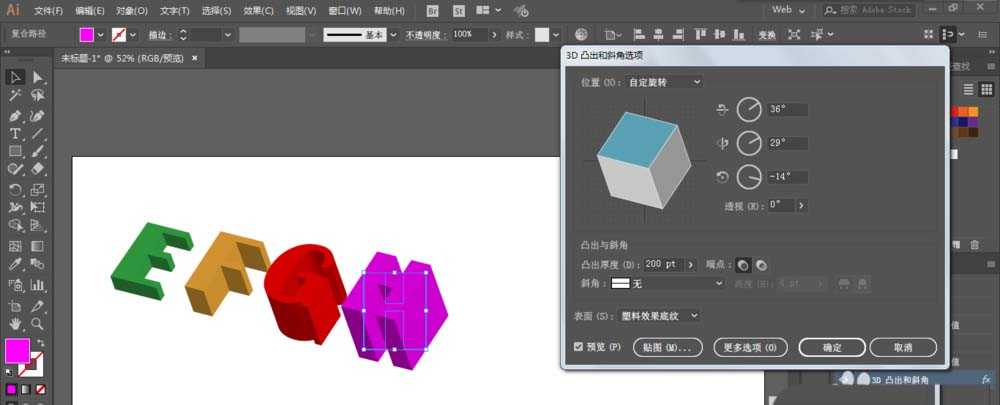
Task: Select the Eyedropper tool
Action: pyautogui.click(x=16, y=265)
